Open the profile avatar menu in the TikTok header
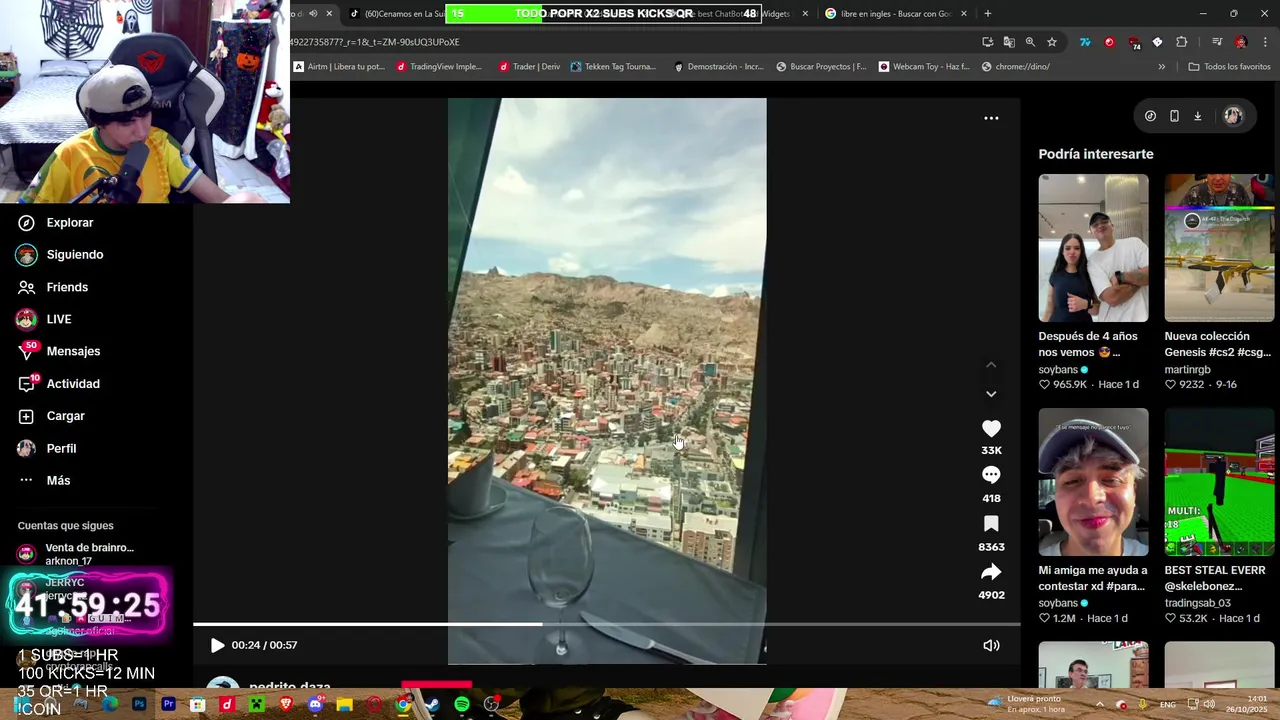Image resolution: width=1280 pixels, height=720 pixels. pos(1233,116)
